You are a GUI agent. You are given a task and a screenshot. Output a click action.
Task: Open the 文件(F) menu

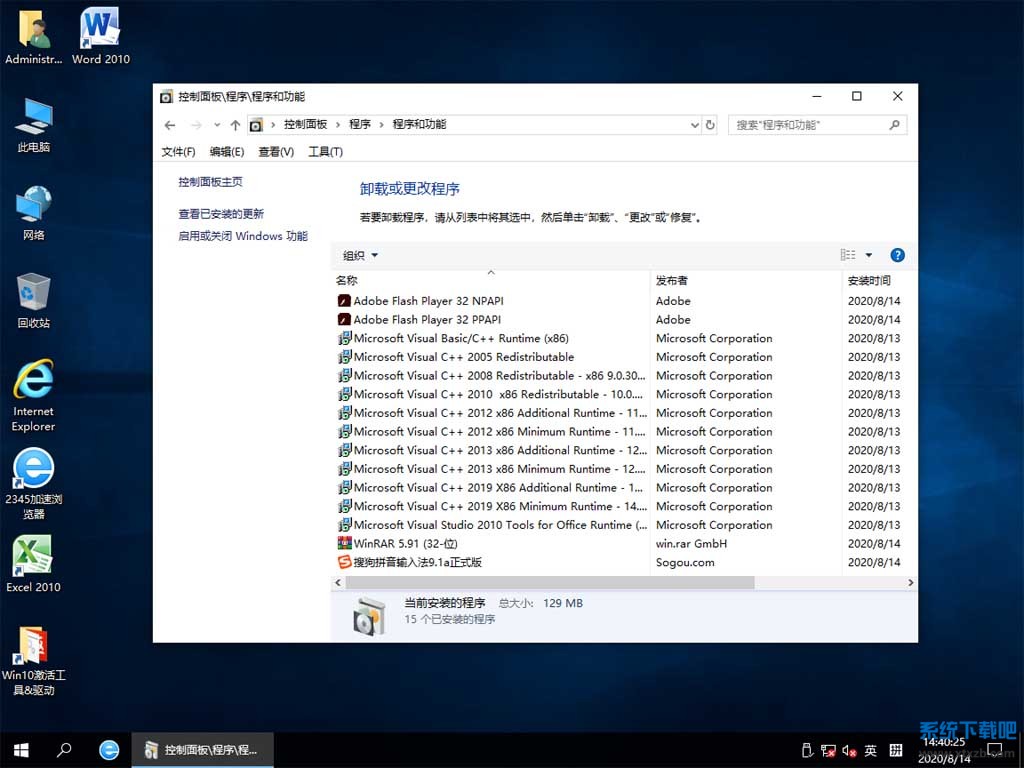pos(178,151)
